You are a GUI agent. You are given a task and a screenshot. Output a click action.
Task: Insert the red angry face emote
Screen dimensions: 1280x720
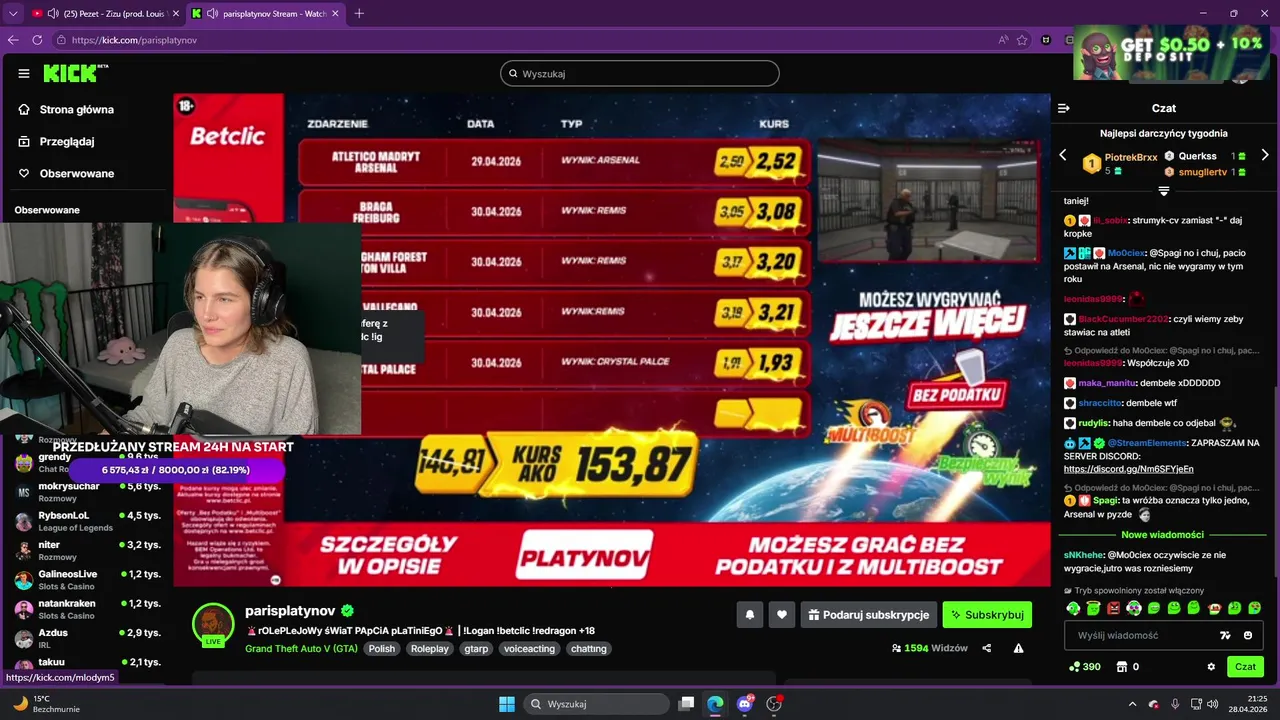[1114, 608]
